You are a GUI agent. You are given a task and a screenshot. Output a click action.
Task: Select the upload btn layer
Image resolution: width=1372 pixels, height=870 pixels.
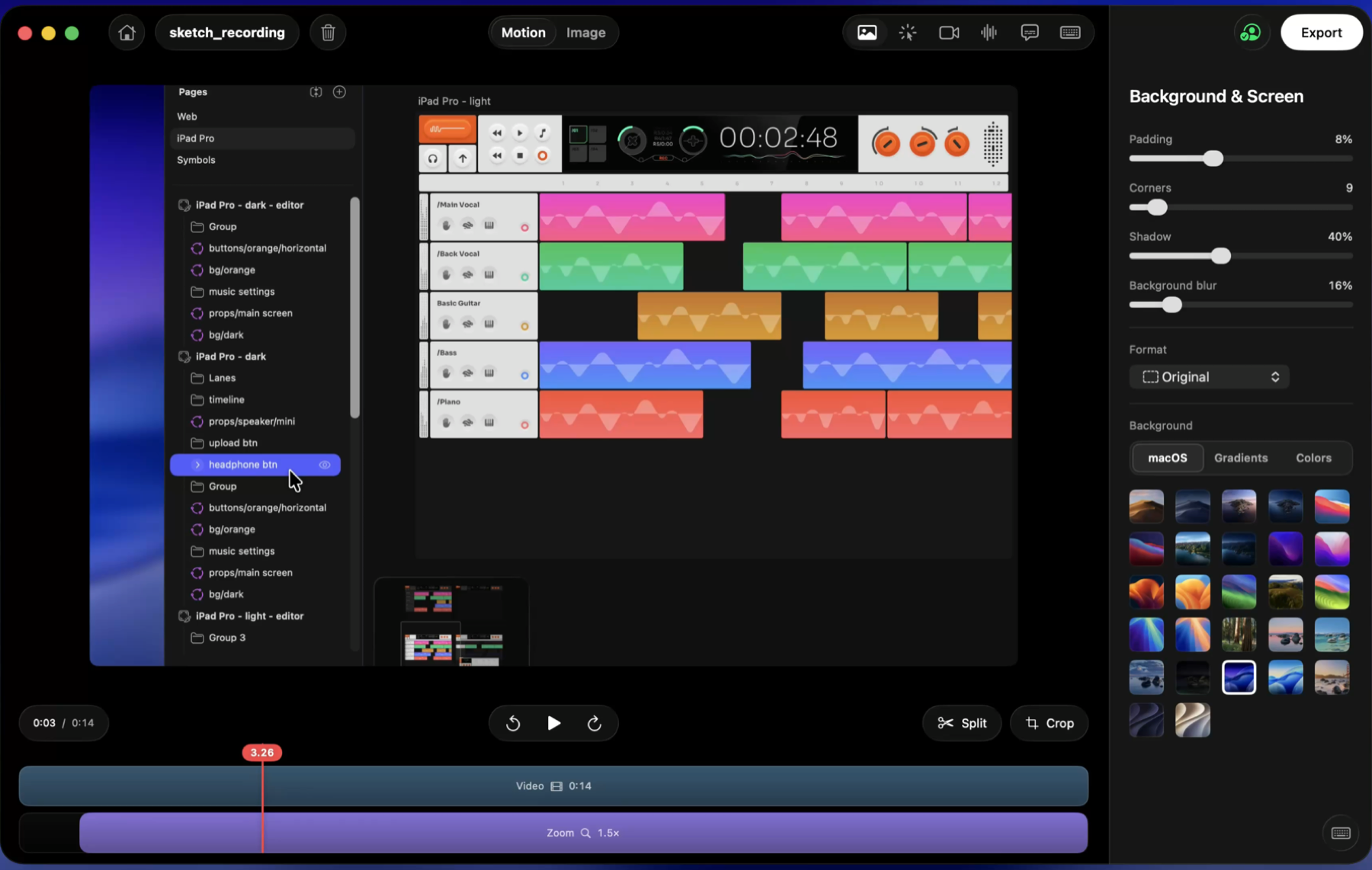[232, 443]
